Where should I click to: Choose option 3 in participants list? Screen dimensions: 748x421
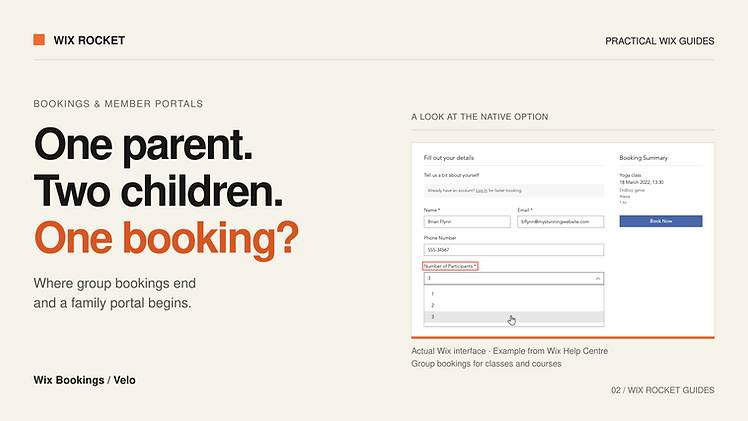click(514, 317)
